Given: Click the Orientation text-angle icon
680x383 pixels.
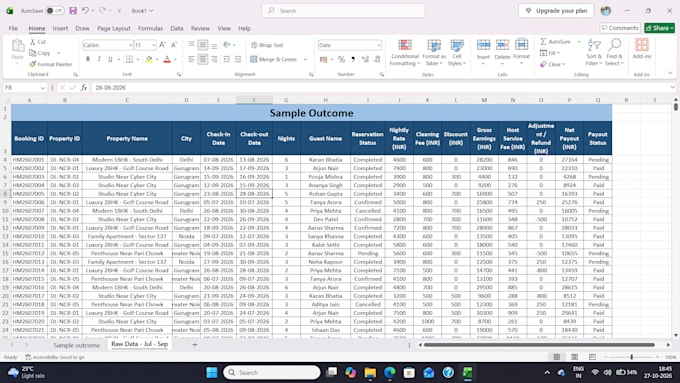Looking at the screenshot, I should coord(227,45).
